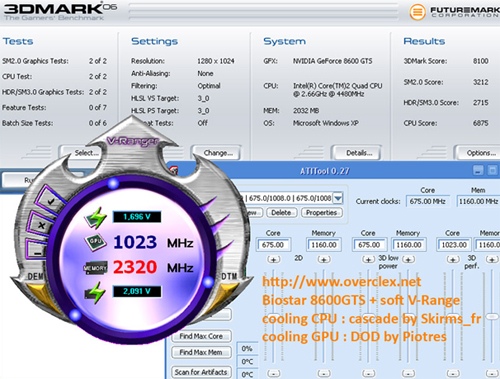Click the GPU chip icon in V-Ranger
This screenshot has width=500, height=379.
pos(96,242)
